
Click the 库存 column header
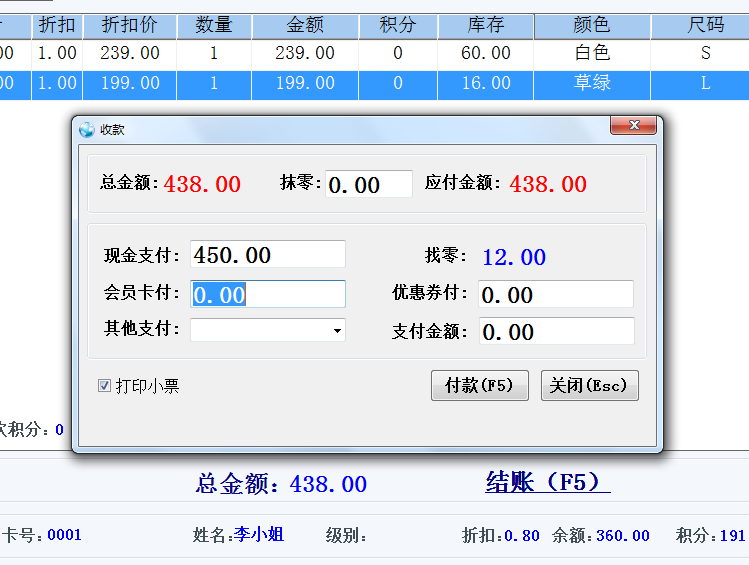click(486, 25)
